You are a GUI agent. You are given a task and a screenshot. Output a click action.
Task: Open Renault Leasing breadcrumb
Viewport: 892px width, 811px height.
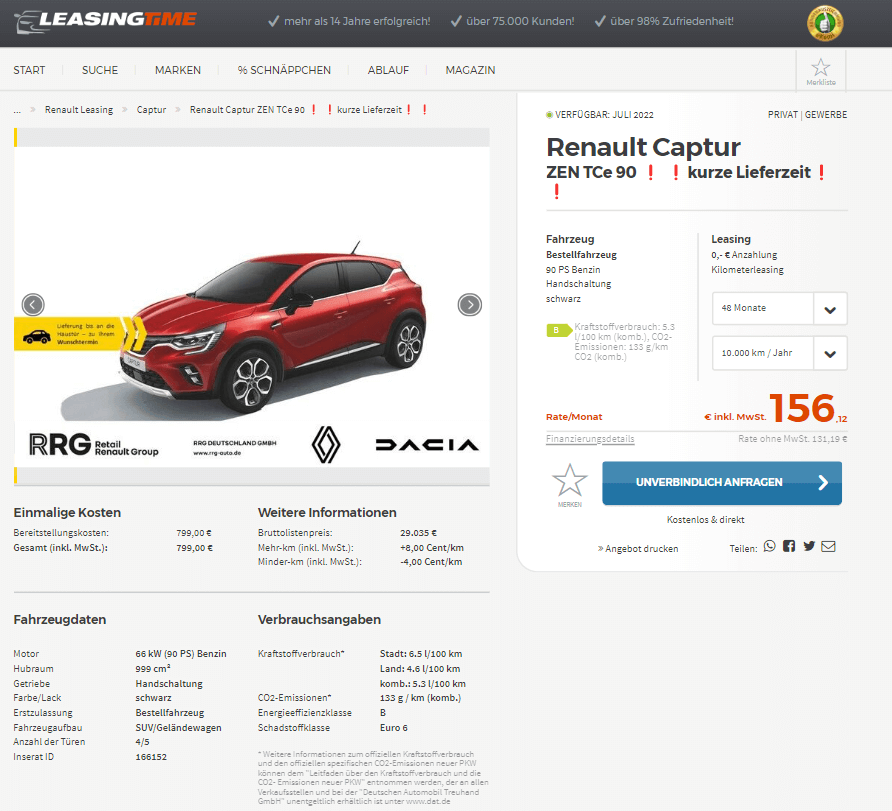tap(79, 110)
